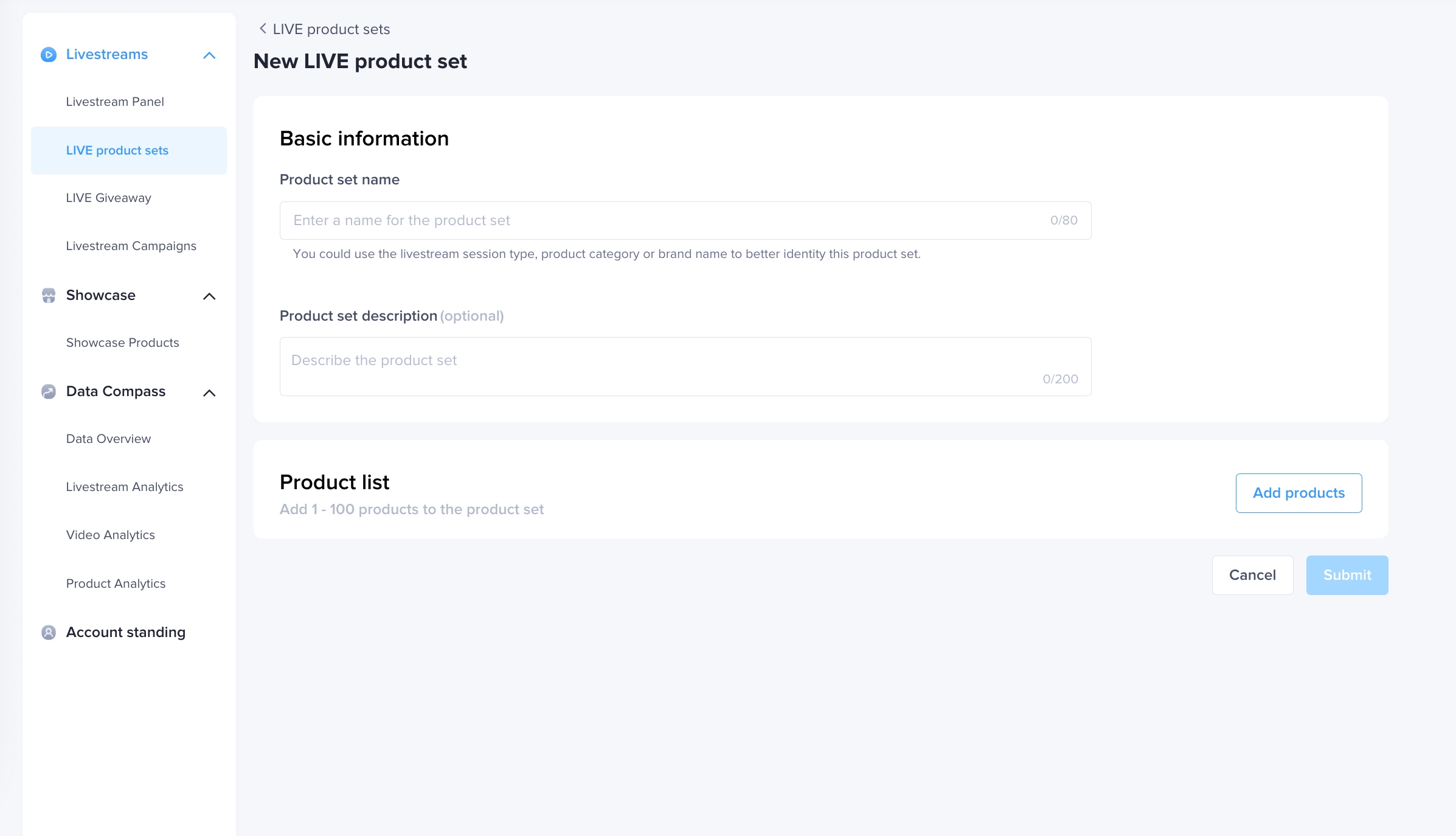Click the Showcase storefront icon
The width and height of the screenshot is (1456, 836).
click(x=49, y=296)
